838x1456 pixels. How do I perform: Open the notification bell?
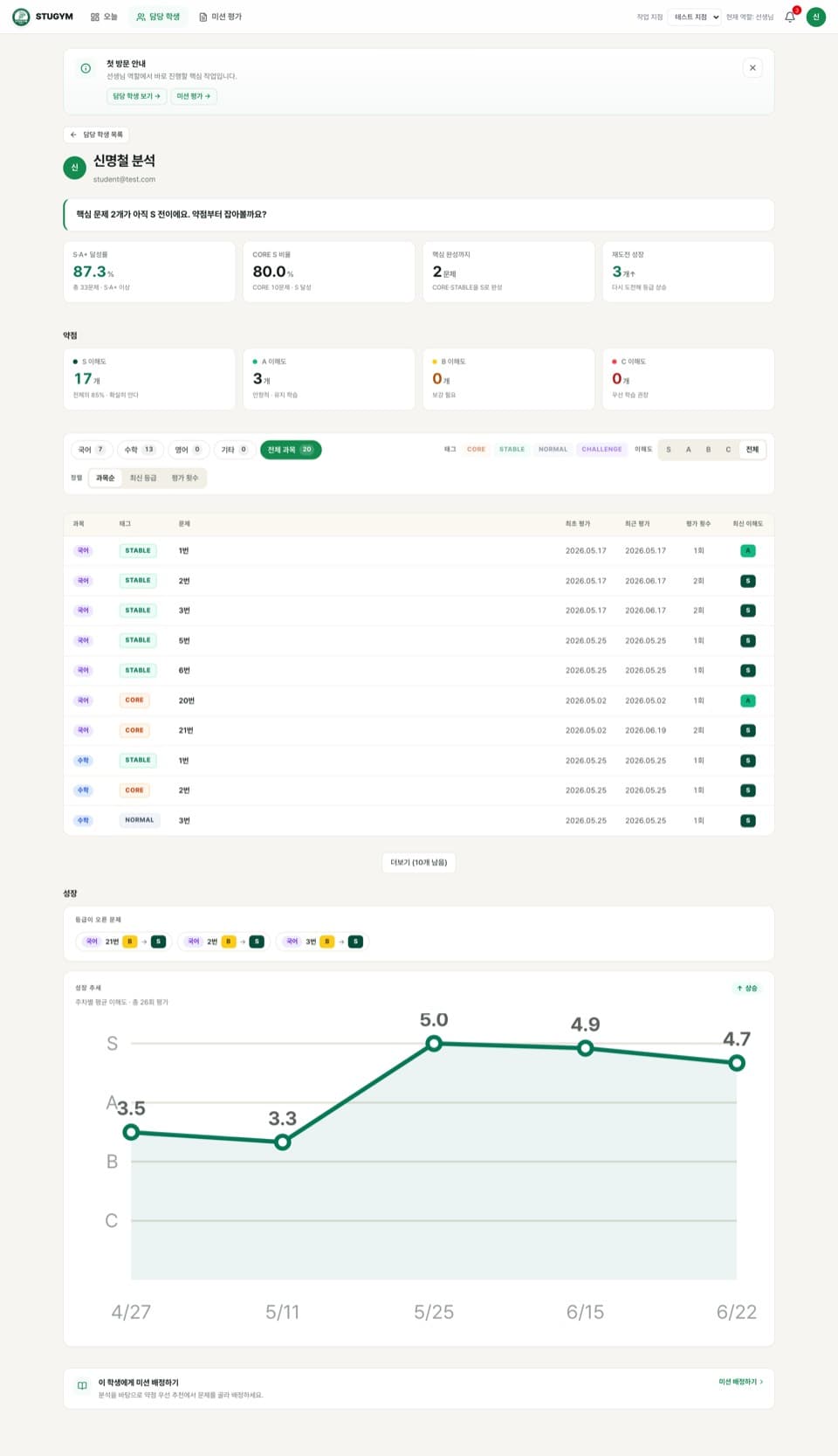pos(790,17)
